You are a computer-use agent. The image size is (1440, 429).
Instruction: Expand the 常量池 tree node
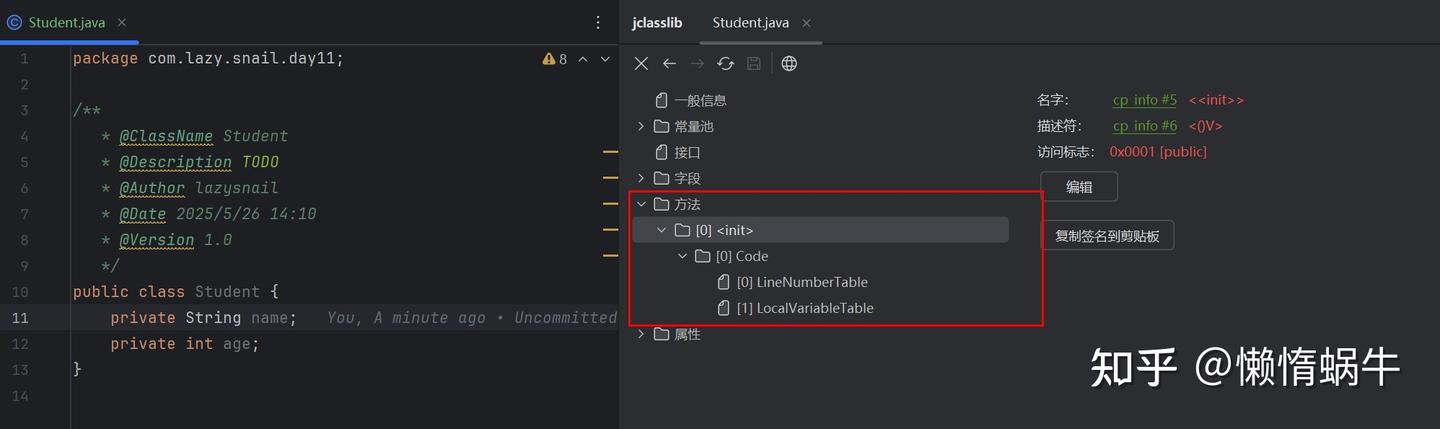(641, 126)
